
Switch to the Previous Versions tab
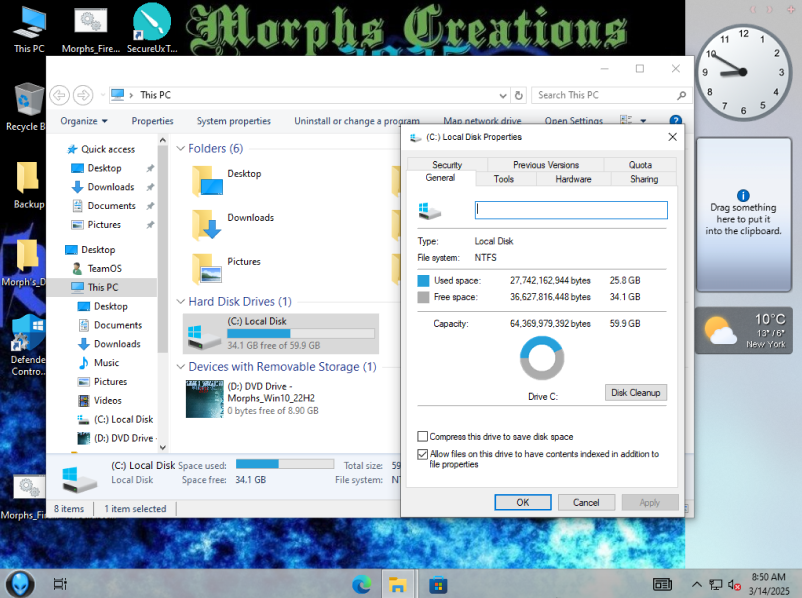[546, 165]
